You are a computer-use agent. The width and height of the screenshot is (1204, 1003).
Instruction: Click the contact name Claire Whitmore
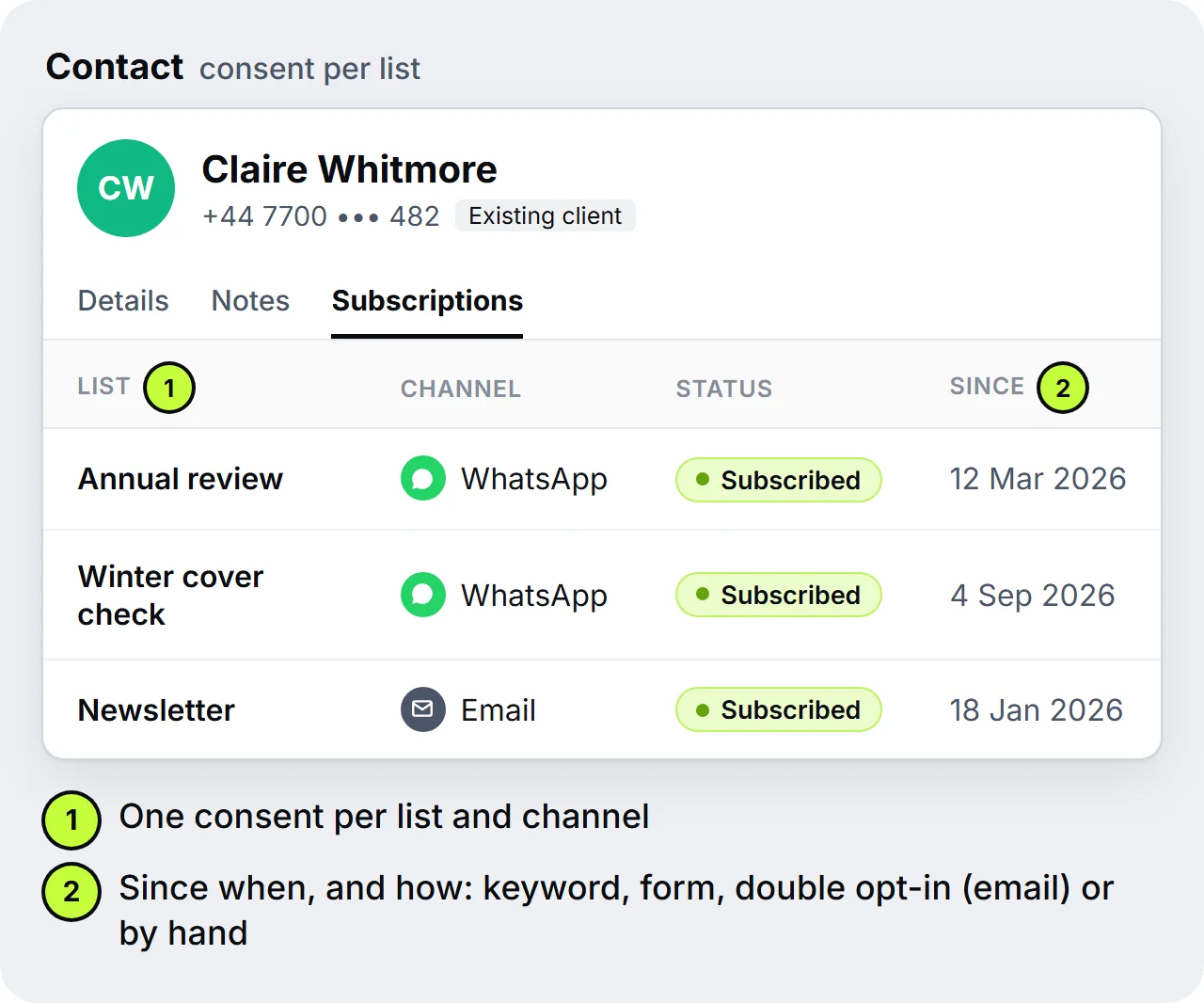point(350,169)
